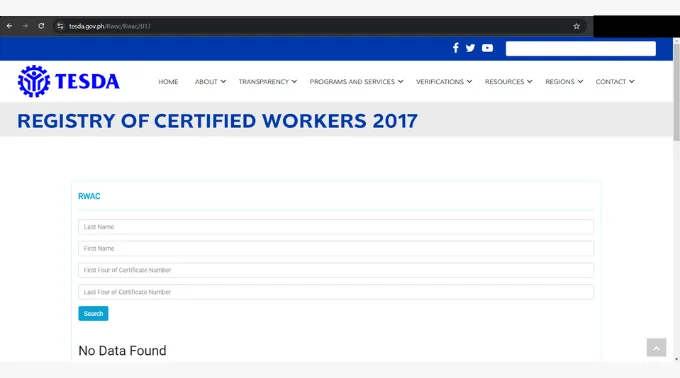Click the page vertical scrollbar thumb
680x378 pixels.
(676, 92)
